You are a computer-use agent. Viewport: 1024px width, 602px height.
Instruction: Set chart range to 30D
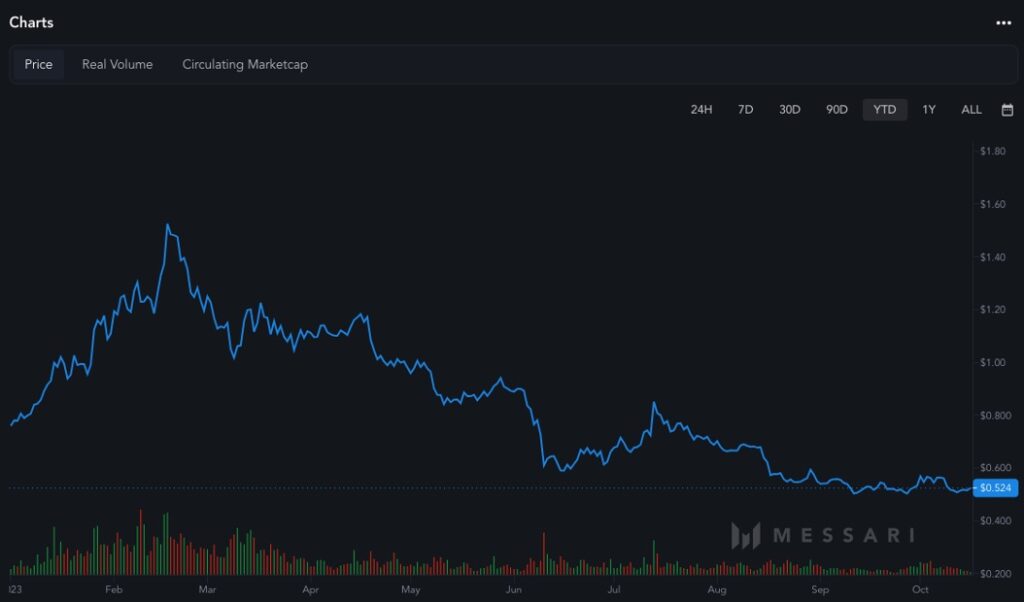point(790,110)
